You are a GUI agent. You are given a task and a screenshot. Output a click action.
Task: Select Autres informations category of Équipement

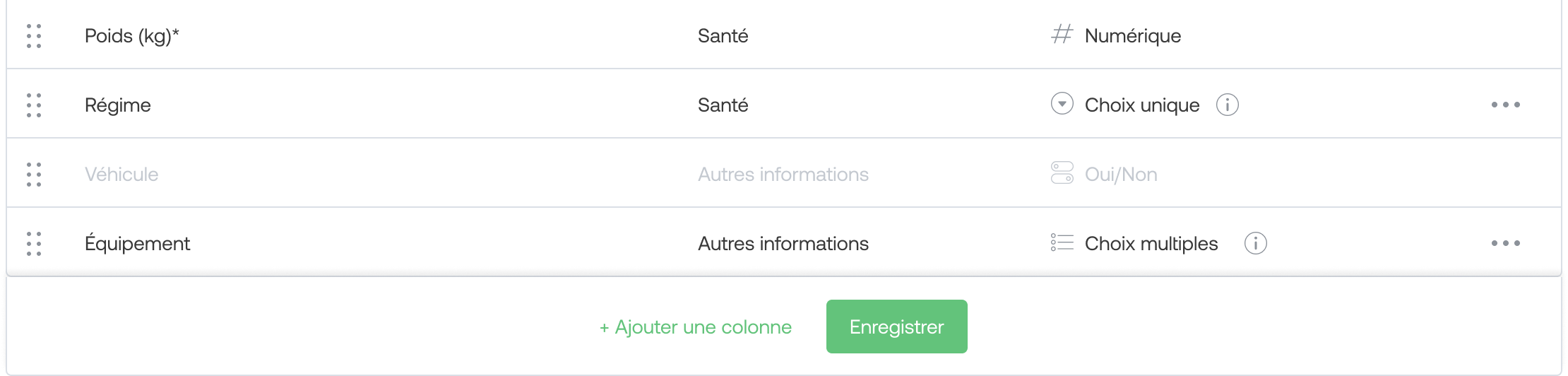783,244
